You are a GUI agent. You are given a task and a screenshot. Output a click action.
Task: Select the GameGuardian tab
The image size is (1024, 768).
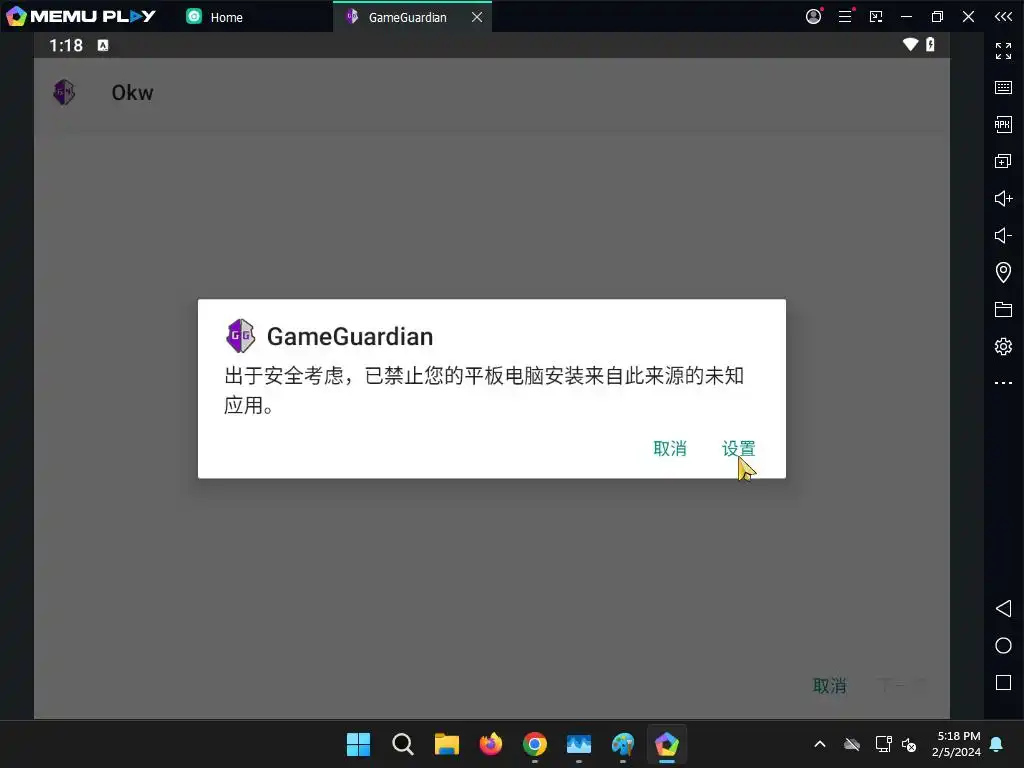pyautogui.click(x=407, y=17)
